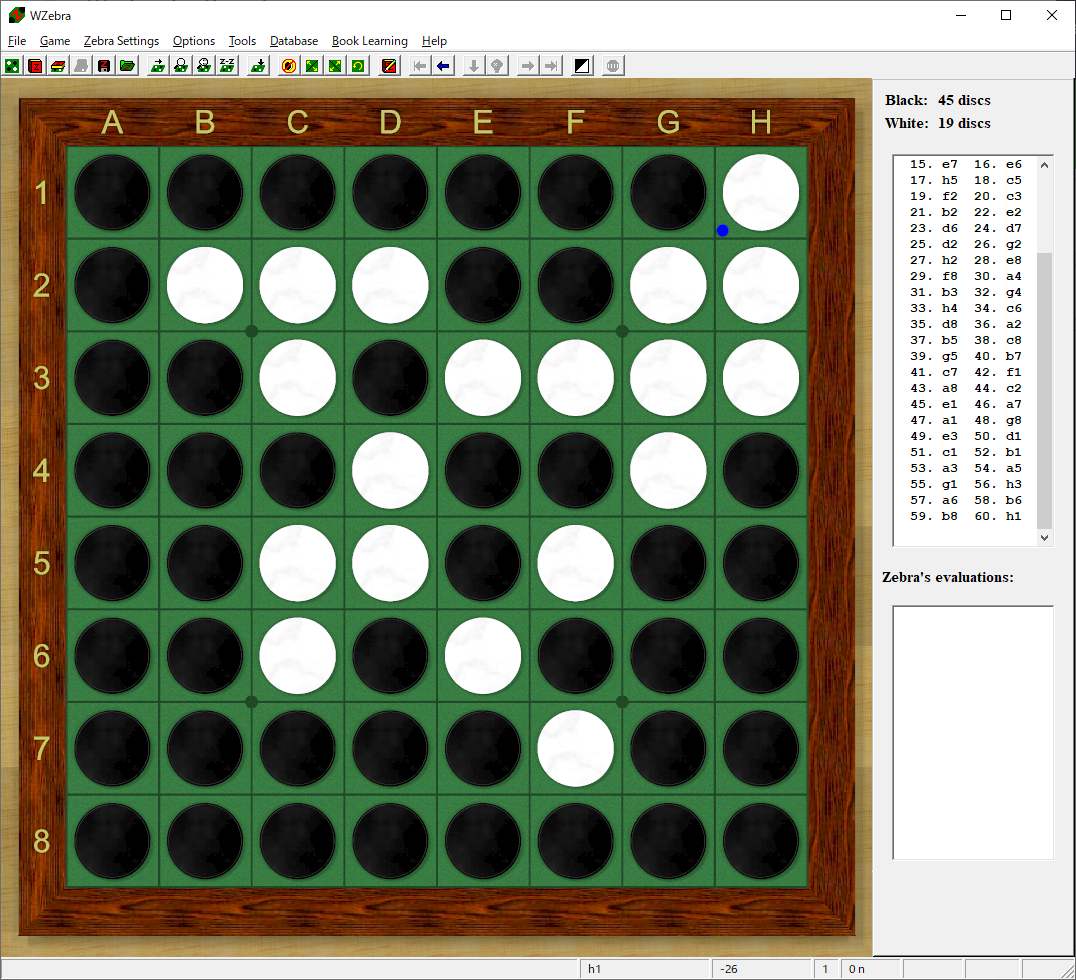This screenshot has width=1076, height=980.
Task: Open the Game menu
Action: (x=55, y=41)
